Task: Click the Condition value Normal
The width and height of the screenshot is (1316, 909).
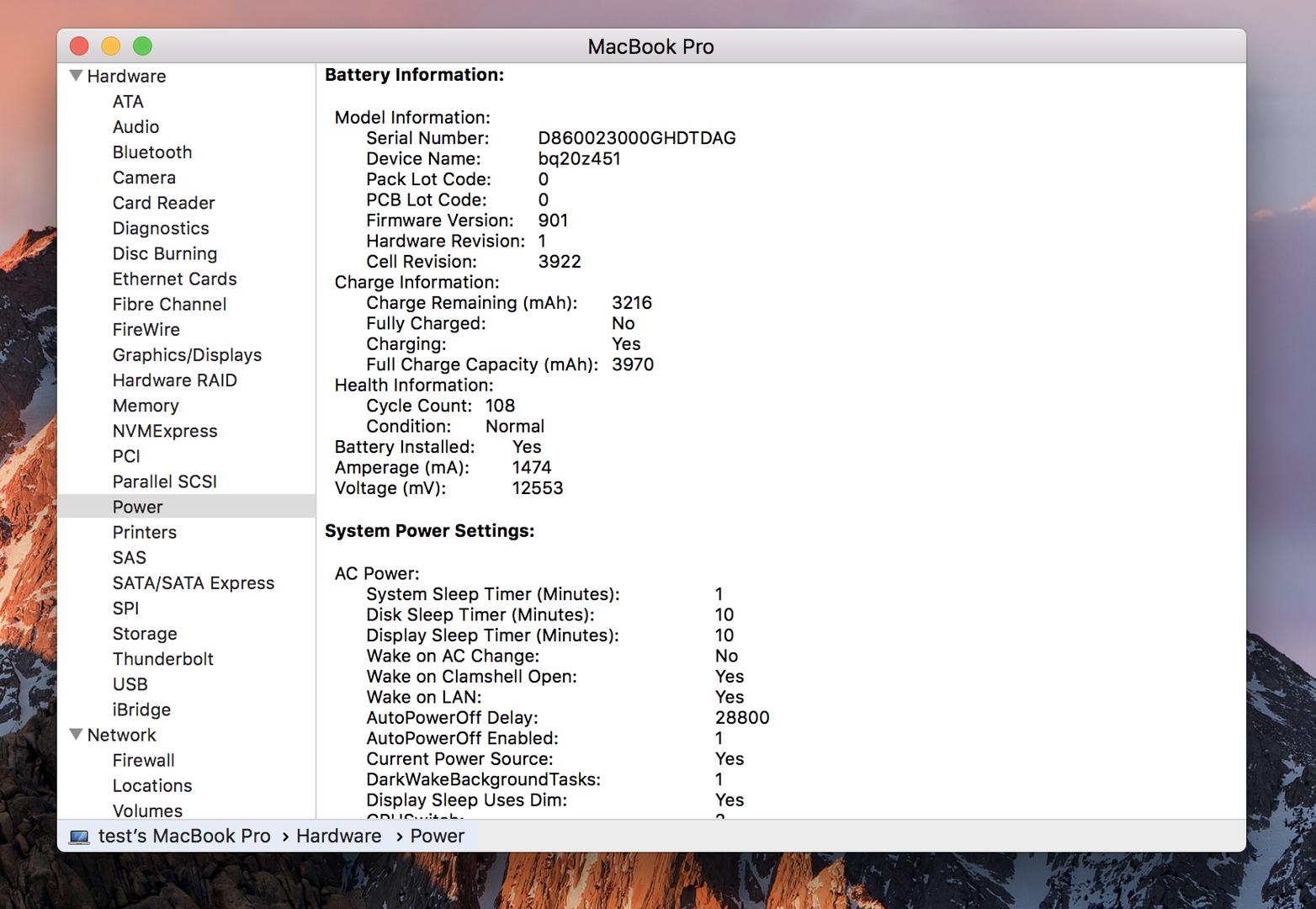Action: point(515,427)
